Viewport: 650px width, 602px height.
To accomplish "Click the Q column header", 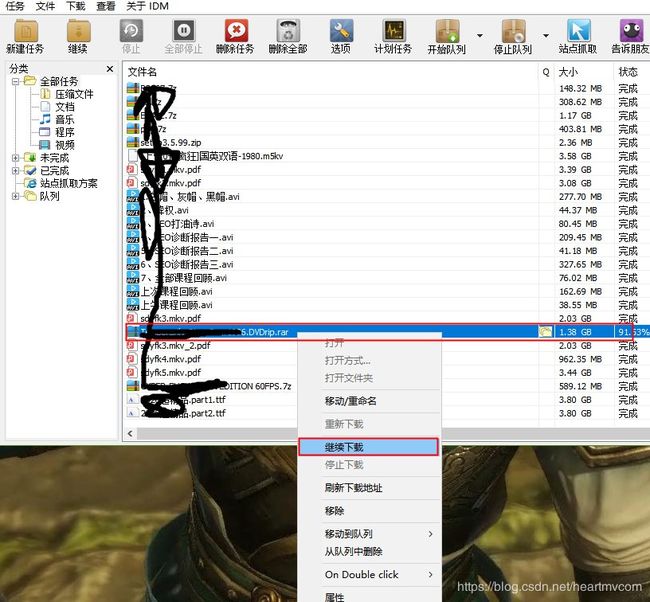I will click(x=546, y=72).
